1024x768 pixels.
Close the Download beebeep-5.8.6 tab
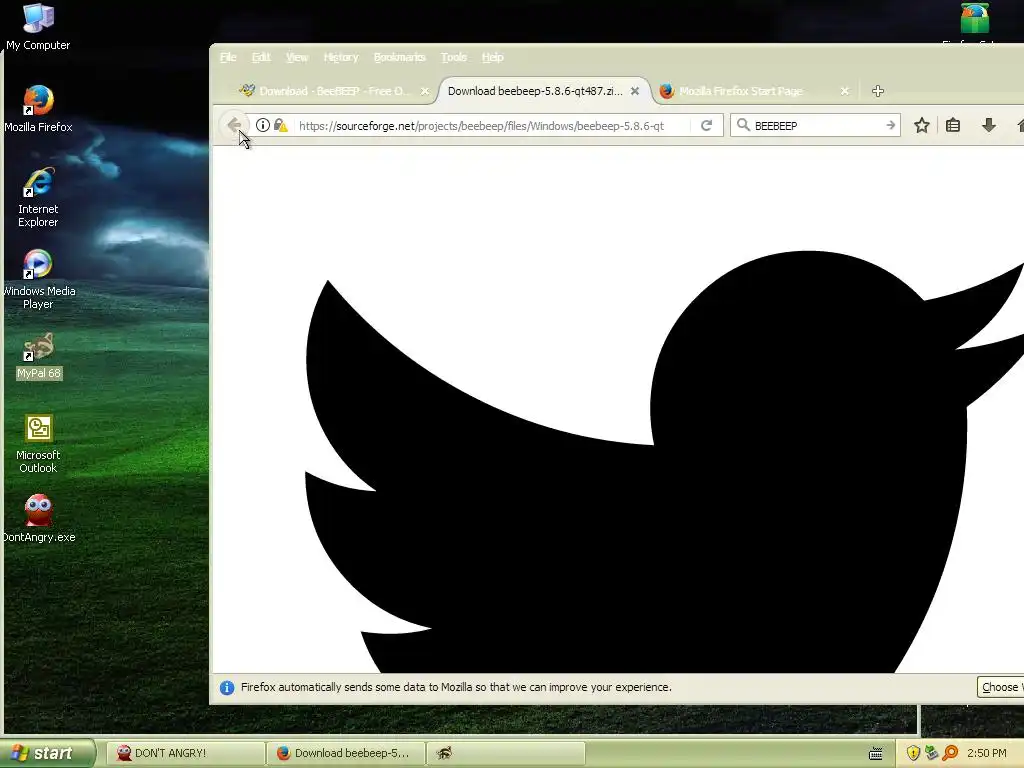point(635,91)
